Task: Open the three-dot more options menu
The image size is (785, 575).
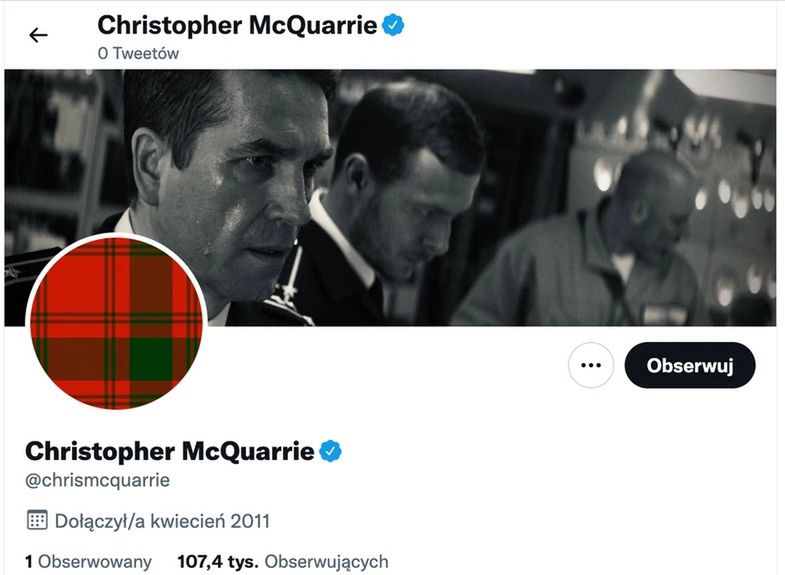Action: [590, 366]
